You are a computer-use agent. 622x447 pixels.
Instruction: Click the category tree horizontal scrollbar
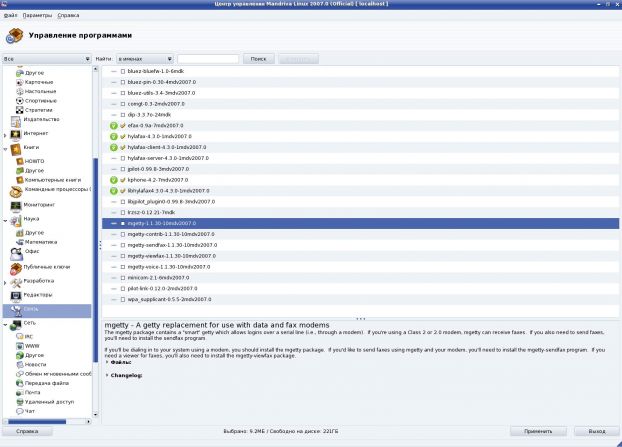click(47, 422)
